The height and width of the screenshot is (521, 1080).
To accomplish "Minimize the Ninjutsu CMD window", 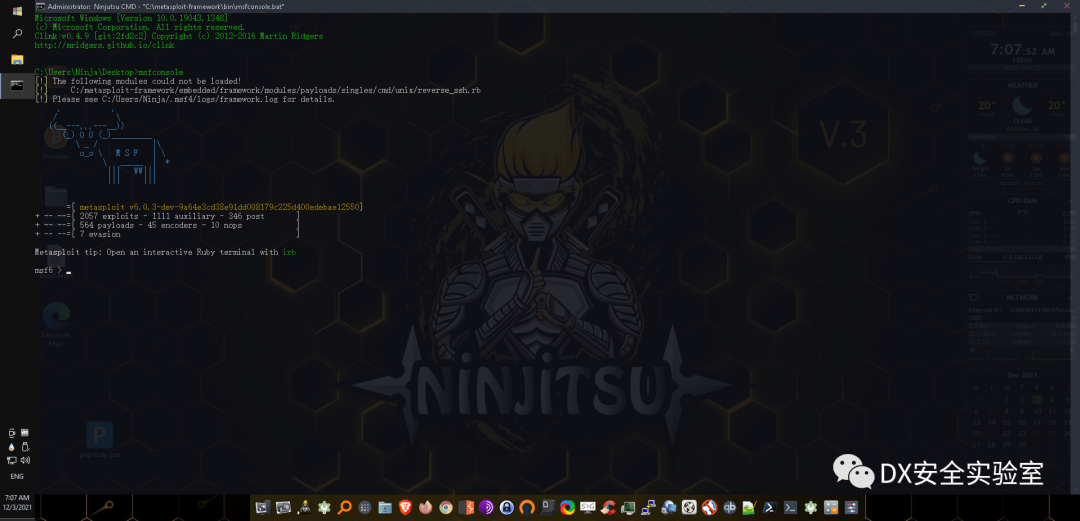I will click(1022, 6).
